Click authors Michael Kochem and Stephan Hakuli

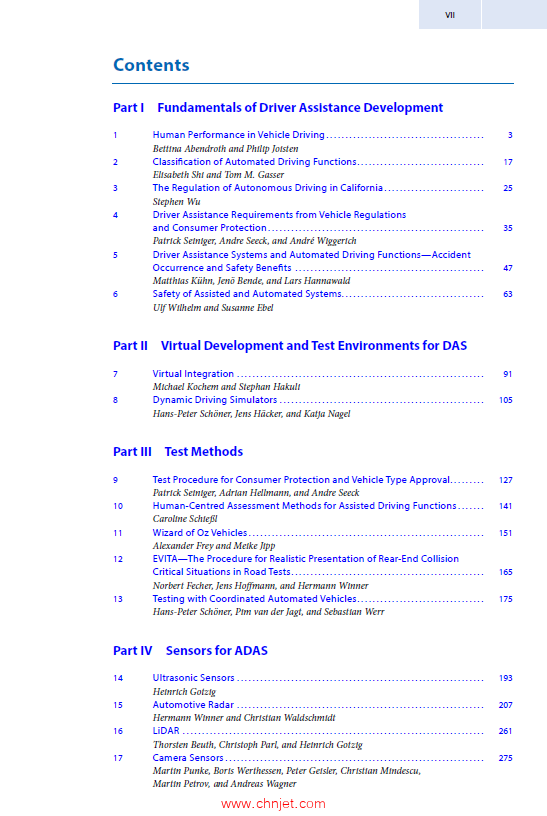click(x=226, y=387)
